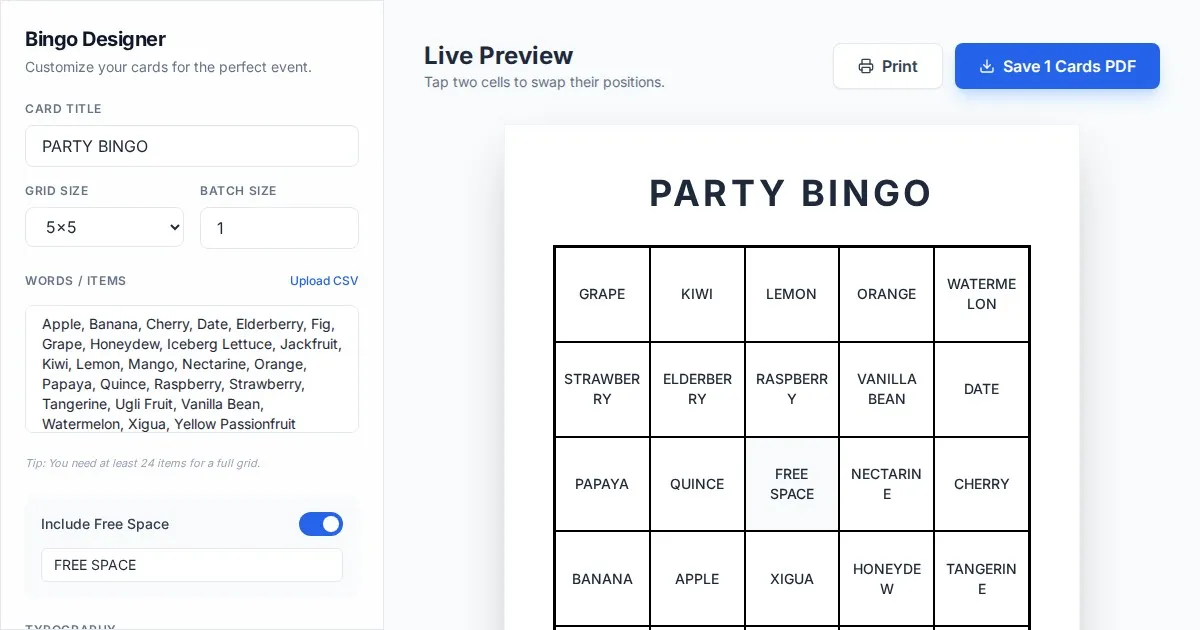The width and height of the screenshot is (1200, 630).
Task: Focus the Card Title input field
Action: [192, 146]
